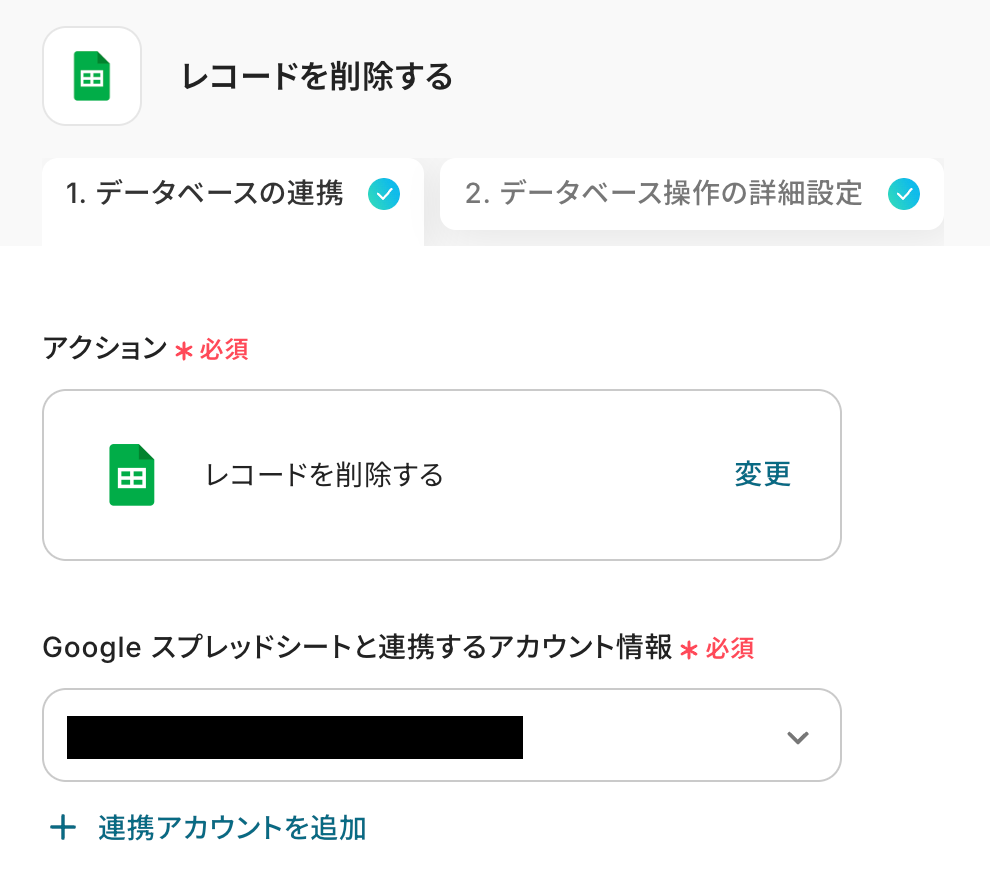The height and width of the screenshot is (884, 990).
Task: Expand the account dropdown chevron arrow
Action: pos(797,738)
